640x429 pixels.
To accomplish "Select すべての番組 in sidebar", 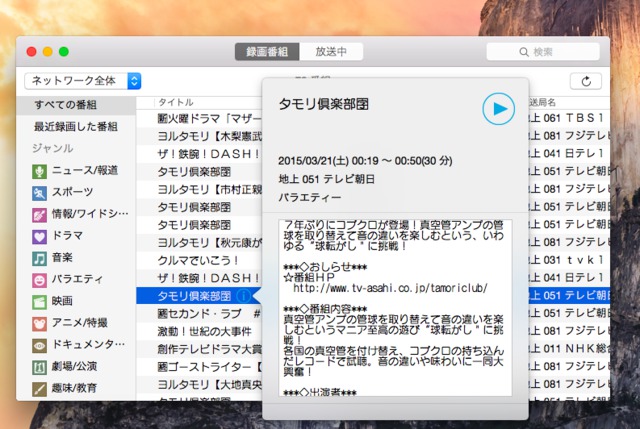I will click(70, 105).
